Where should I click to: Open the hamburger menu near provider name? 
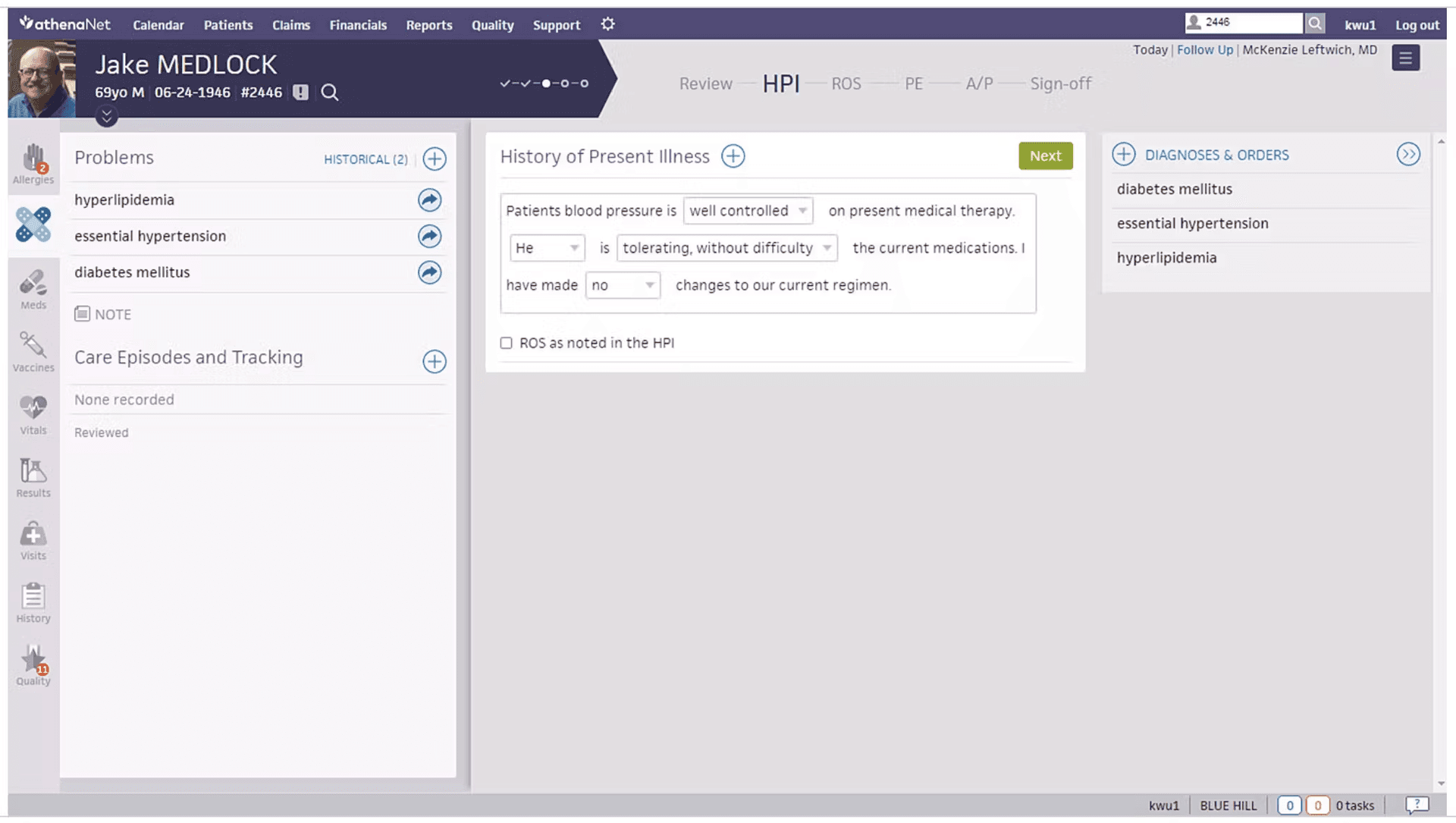[x=1405, y=58]
